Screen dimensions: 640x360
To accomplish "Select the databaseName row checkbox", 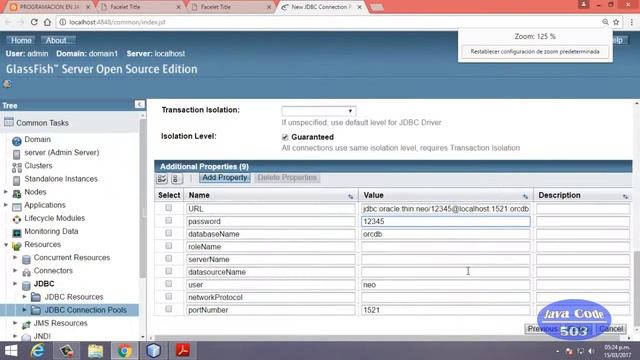I will (169, 233).
